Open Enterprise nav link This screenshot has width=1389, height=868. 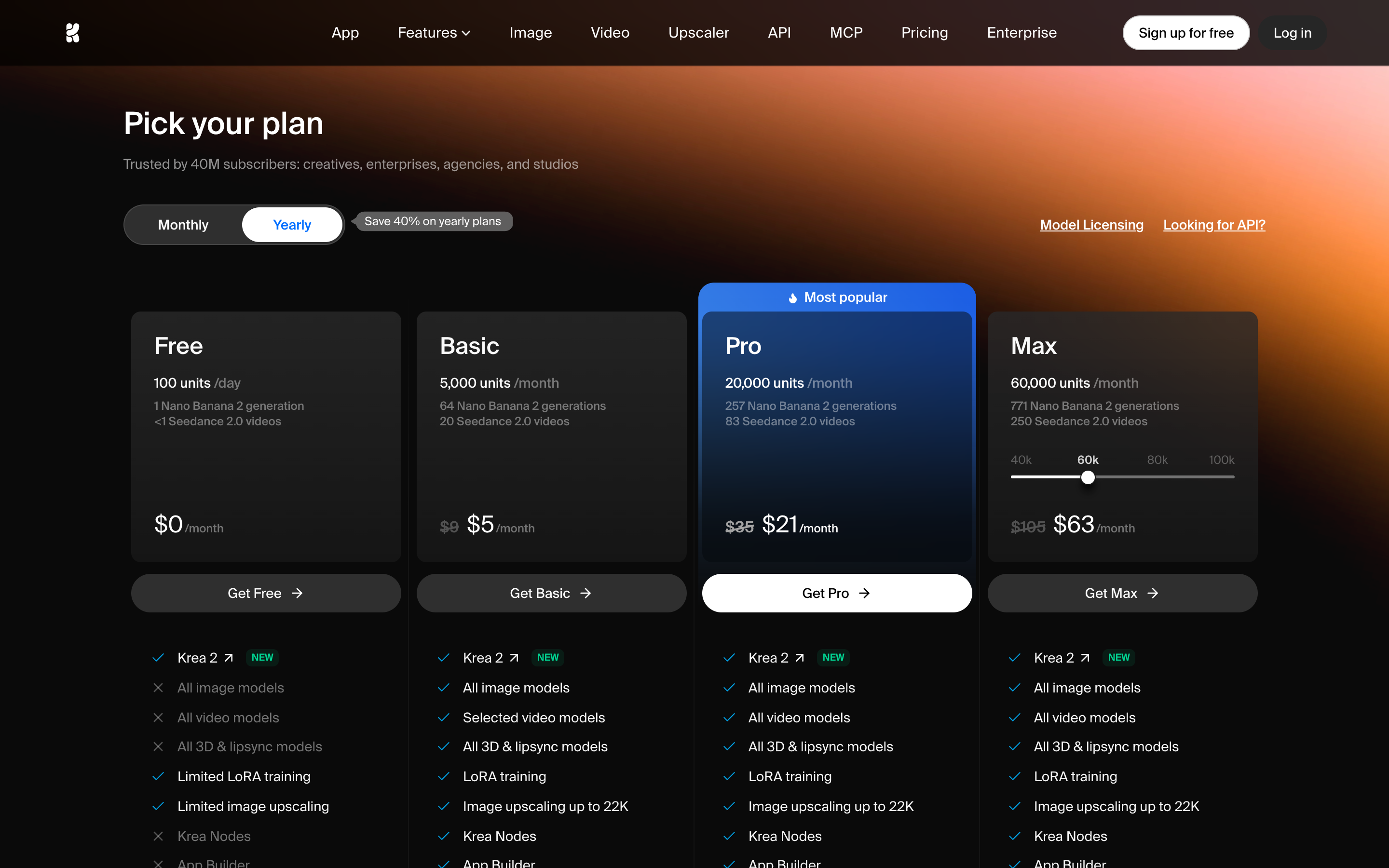(1021, 33)
